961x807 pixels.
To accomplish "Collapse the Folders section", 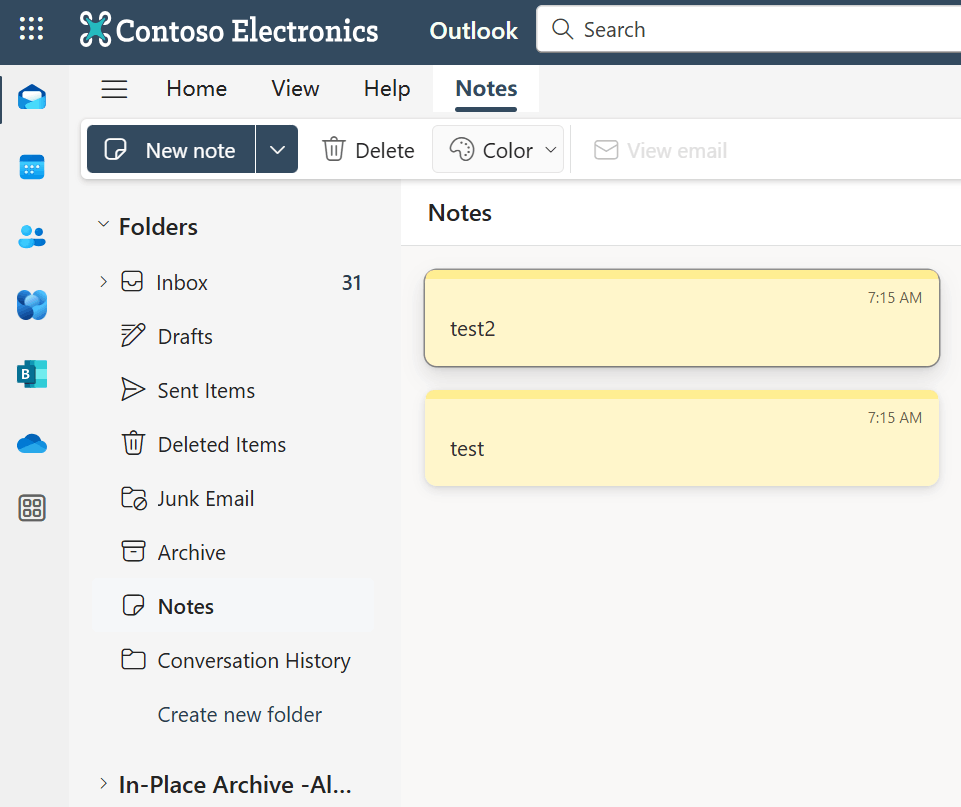I will pyautogui.click(x=103, y=226).
